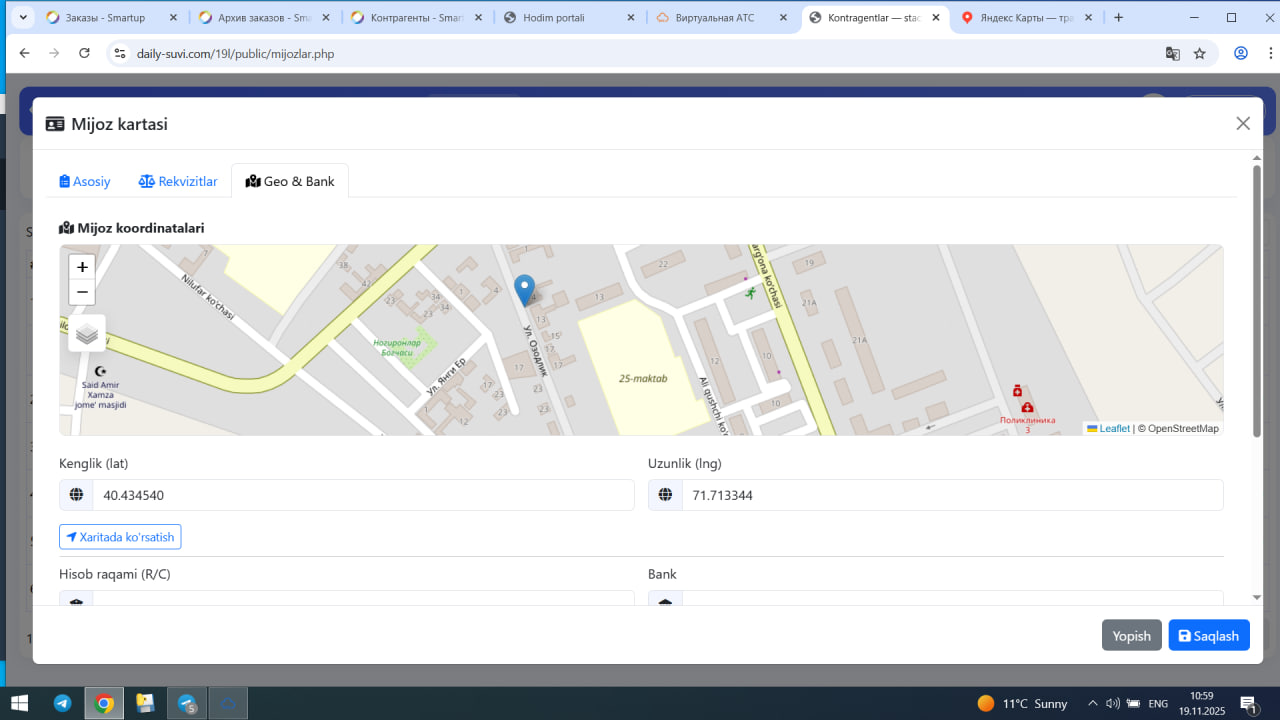Open the Rekvizitlar tab
The width and height of the screenshot is (1280, 720).
[178, 181]
